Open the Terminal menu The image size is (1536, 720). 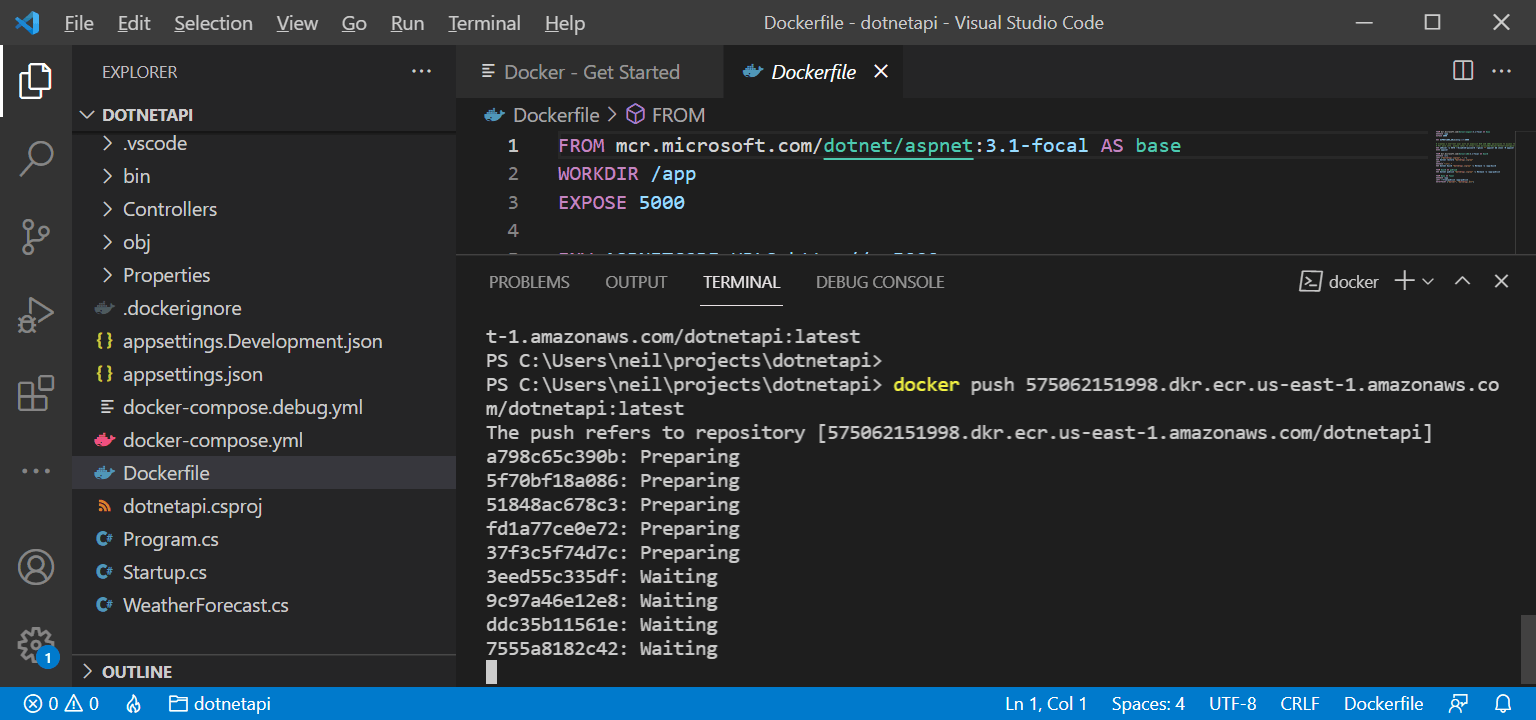[x=484, y=23]
